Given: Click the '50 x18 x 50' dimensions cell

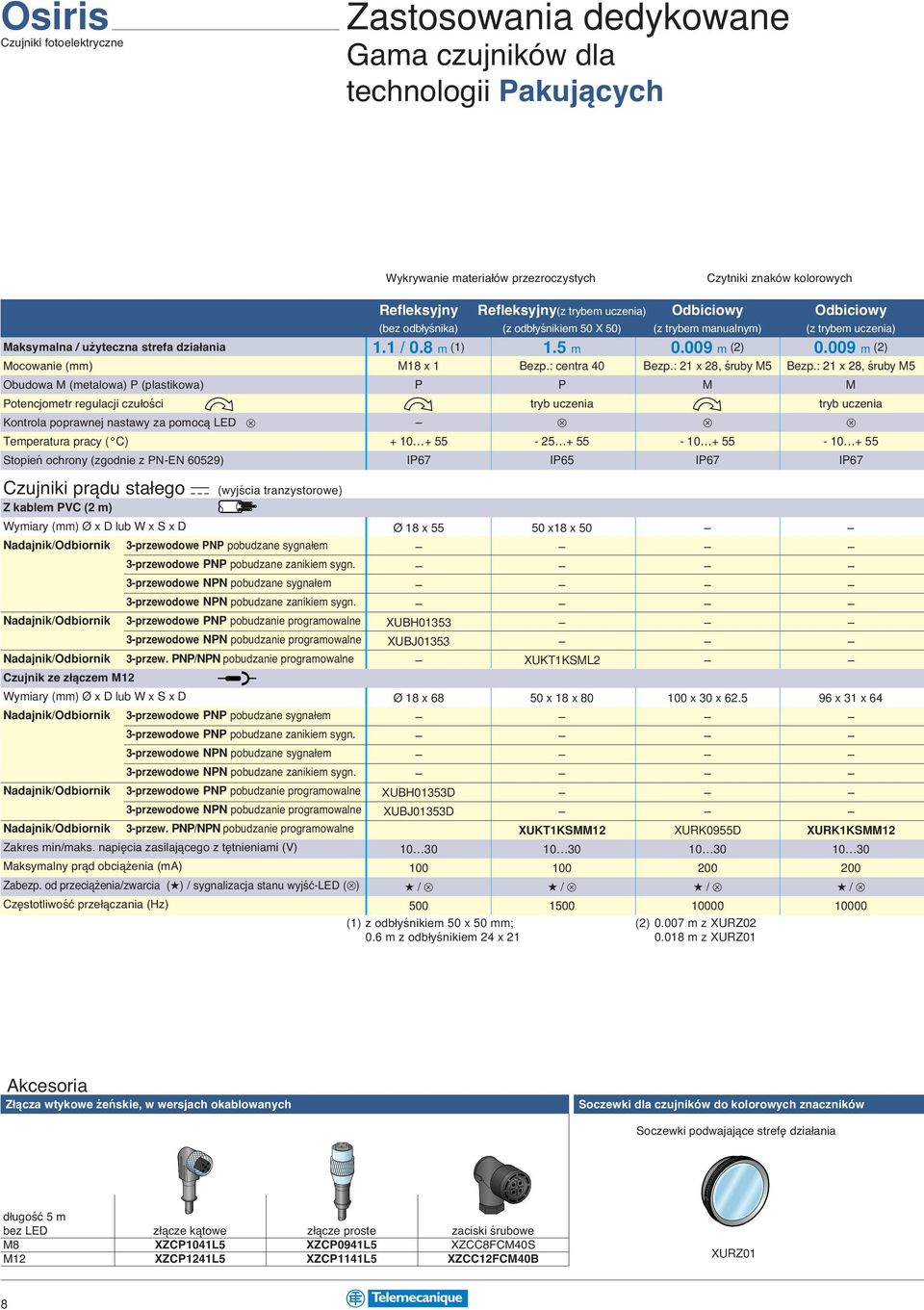Looking at the screenshot, I should pos(562,528).
